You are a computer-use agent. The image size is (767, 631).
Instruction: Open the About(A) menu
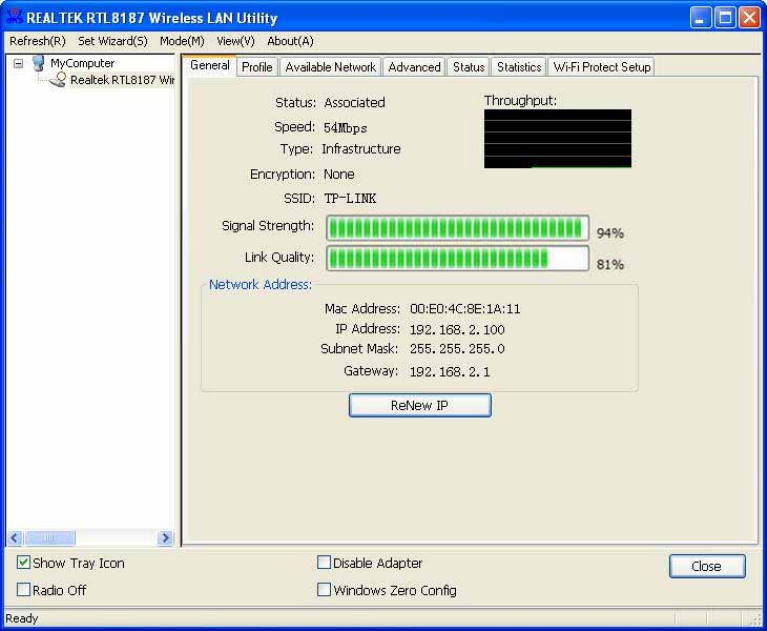pyautogui.click(x=290, y=41)
